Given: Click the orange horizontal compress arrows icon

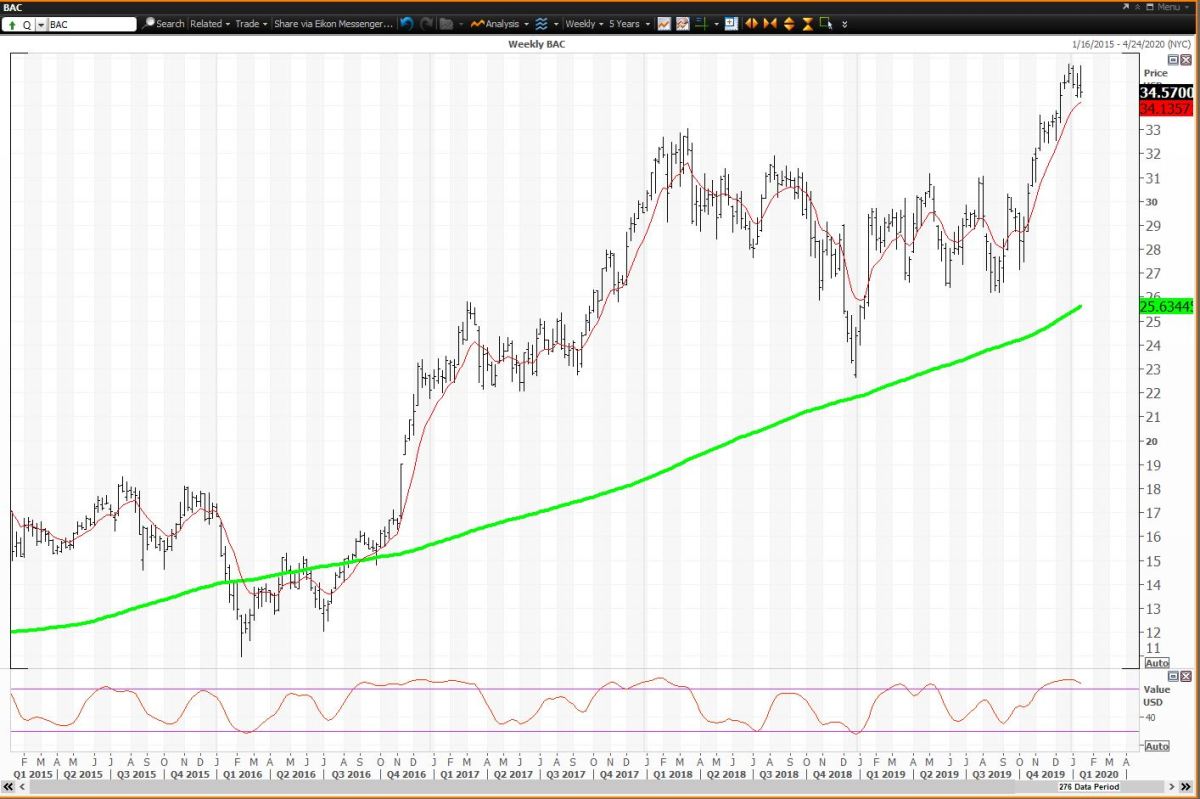Looking at the screenshot, I should pyautogui.click(x=770, y=23).
